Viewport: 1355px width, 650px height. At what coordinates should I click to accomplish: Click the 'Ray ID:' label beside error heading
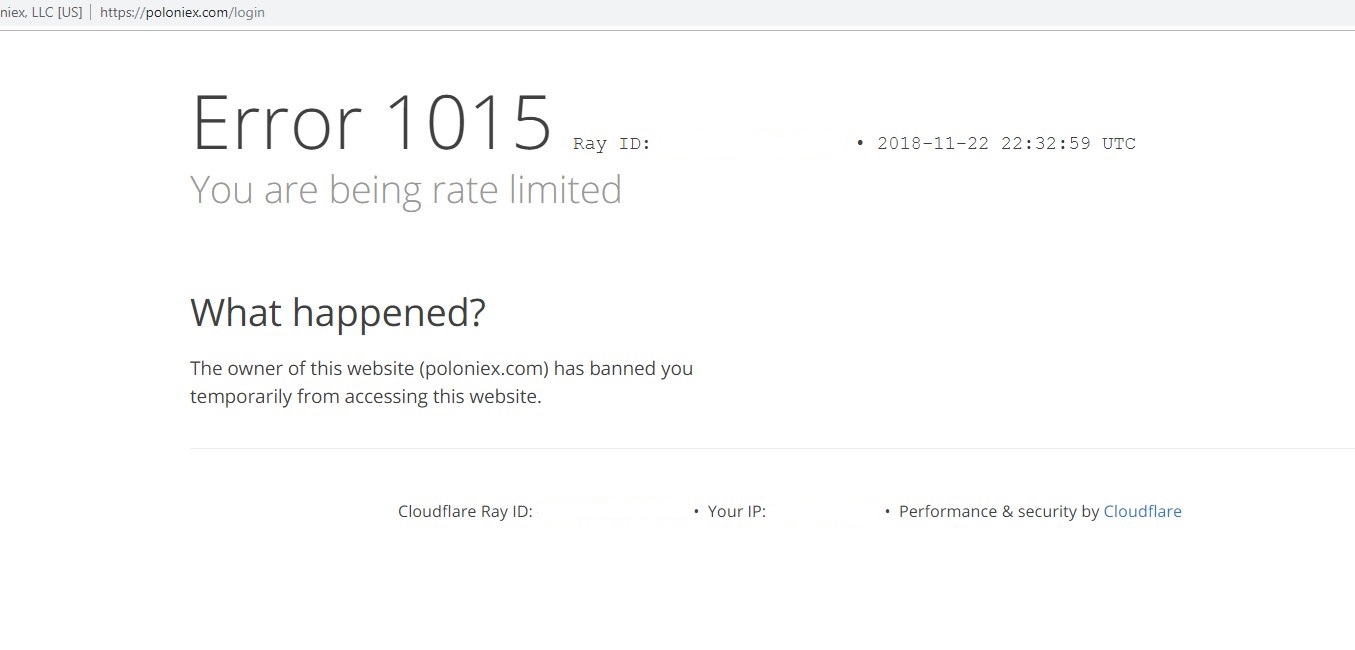pos(612,143)
